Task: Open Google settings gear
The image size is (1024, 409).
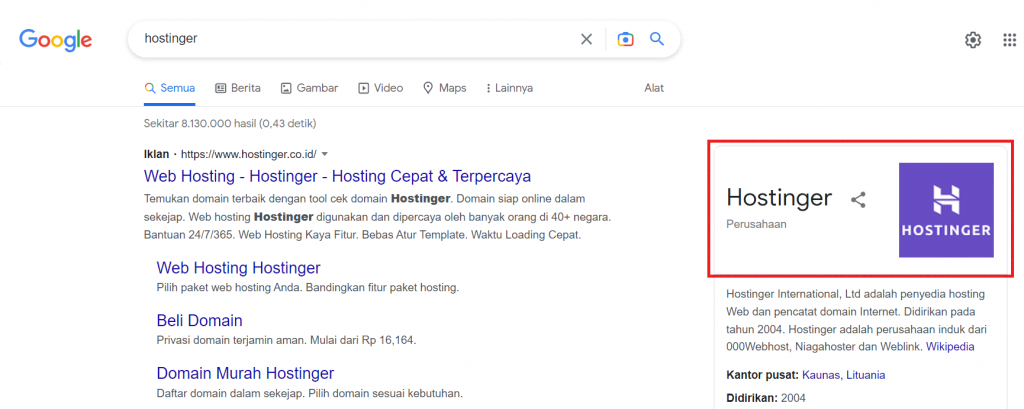Action: point(972,39)
